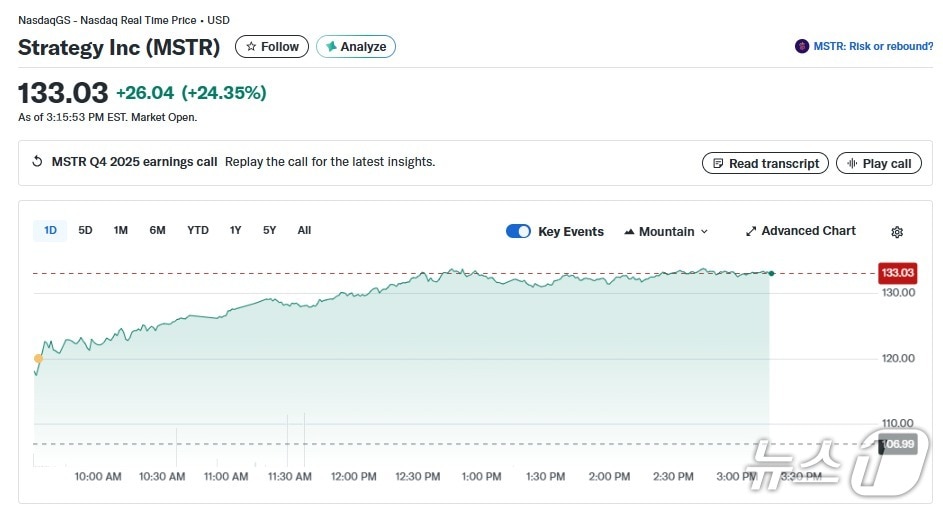Select the 5Y chart range
Viewport: 943px width, 510px height.
coord(269,231)
